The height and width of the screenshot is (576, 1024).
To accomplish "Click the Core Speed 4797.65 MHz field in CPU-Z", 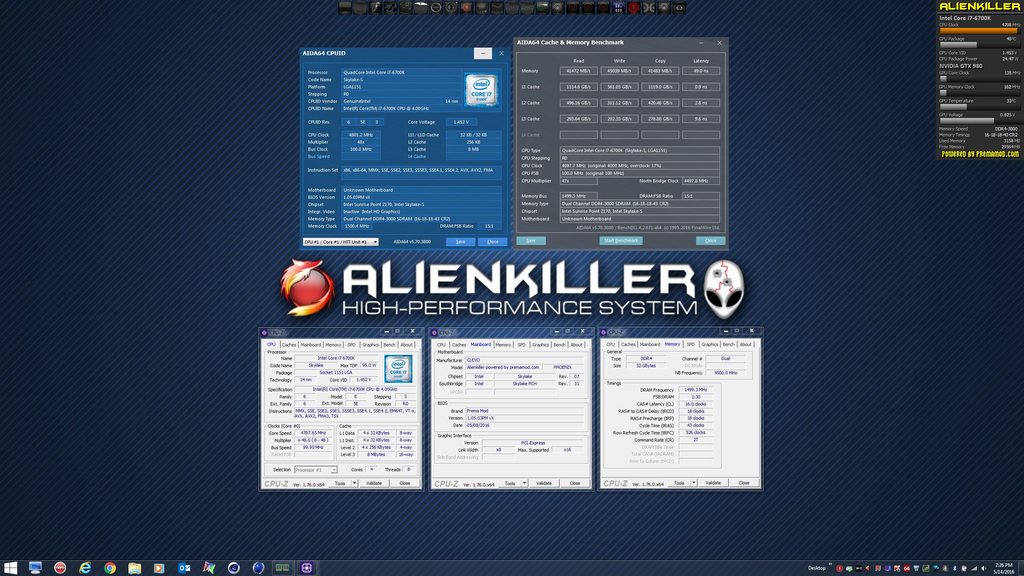I will tap(313, 433).
